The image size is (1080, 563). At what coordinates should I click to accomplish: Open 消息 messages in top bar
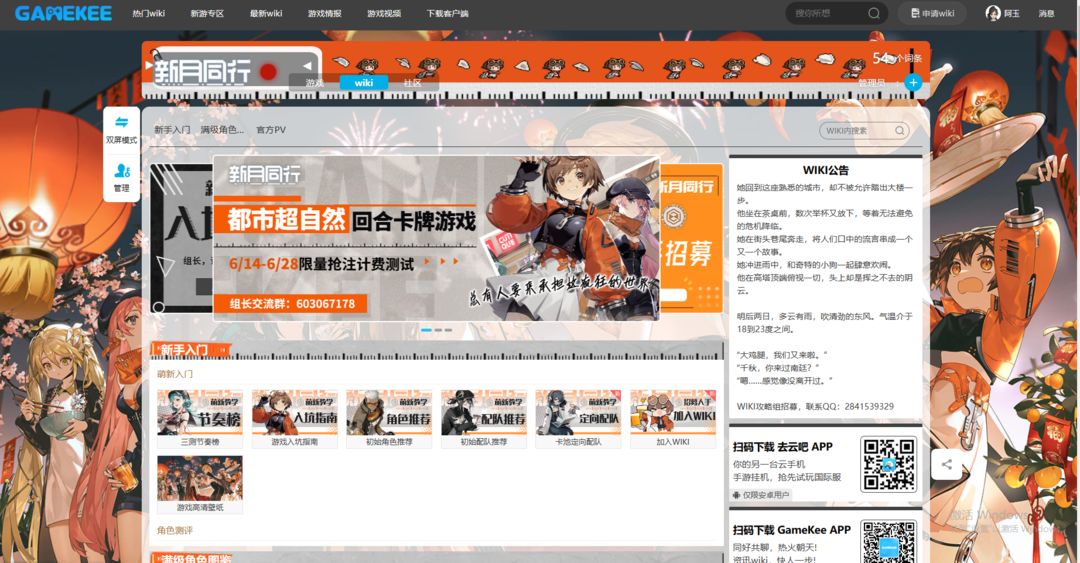pos(1046,13)
